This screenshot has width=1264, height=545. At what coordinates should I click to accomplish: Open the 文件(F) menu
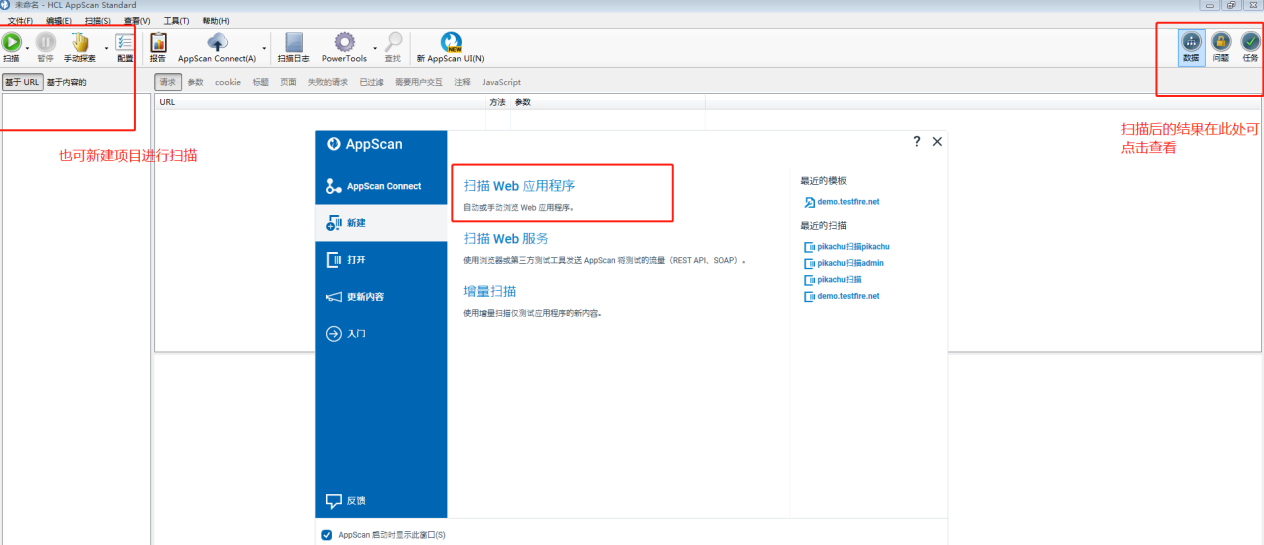click(20, 20)
